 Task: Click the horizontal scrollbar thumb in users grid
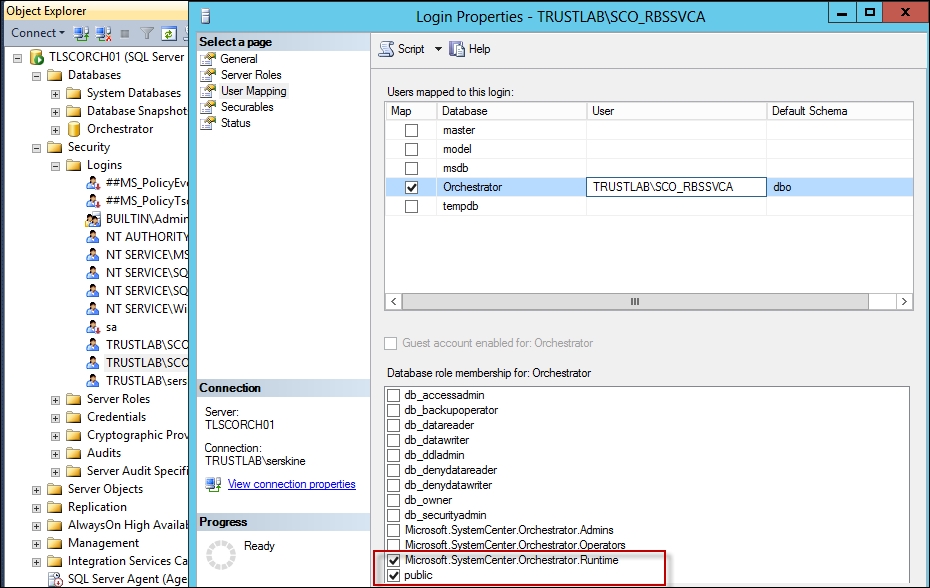tap(635, 301)
